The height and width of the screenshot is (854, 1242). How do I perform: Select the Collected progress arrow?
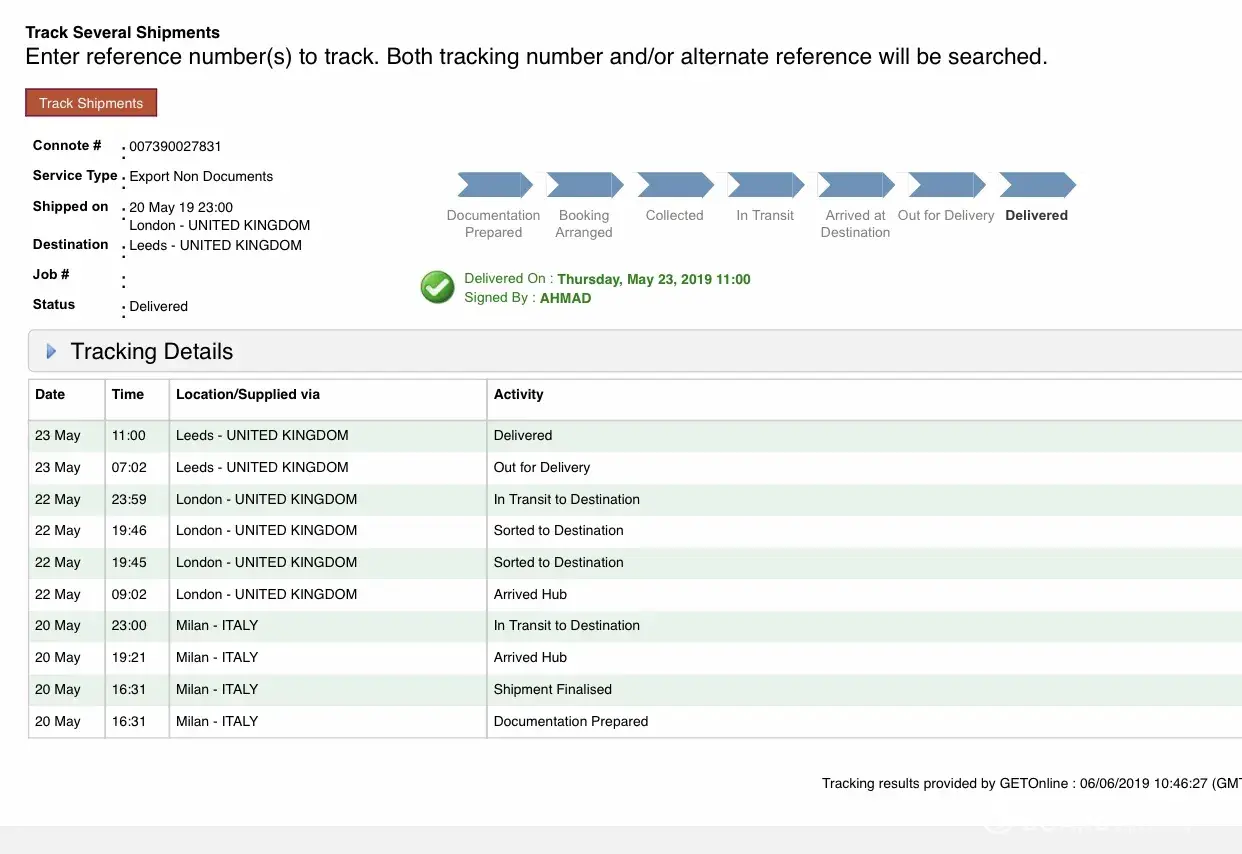[x=675, y=185]
